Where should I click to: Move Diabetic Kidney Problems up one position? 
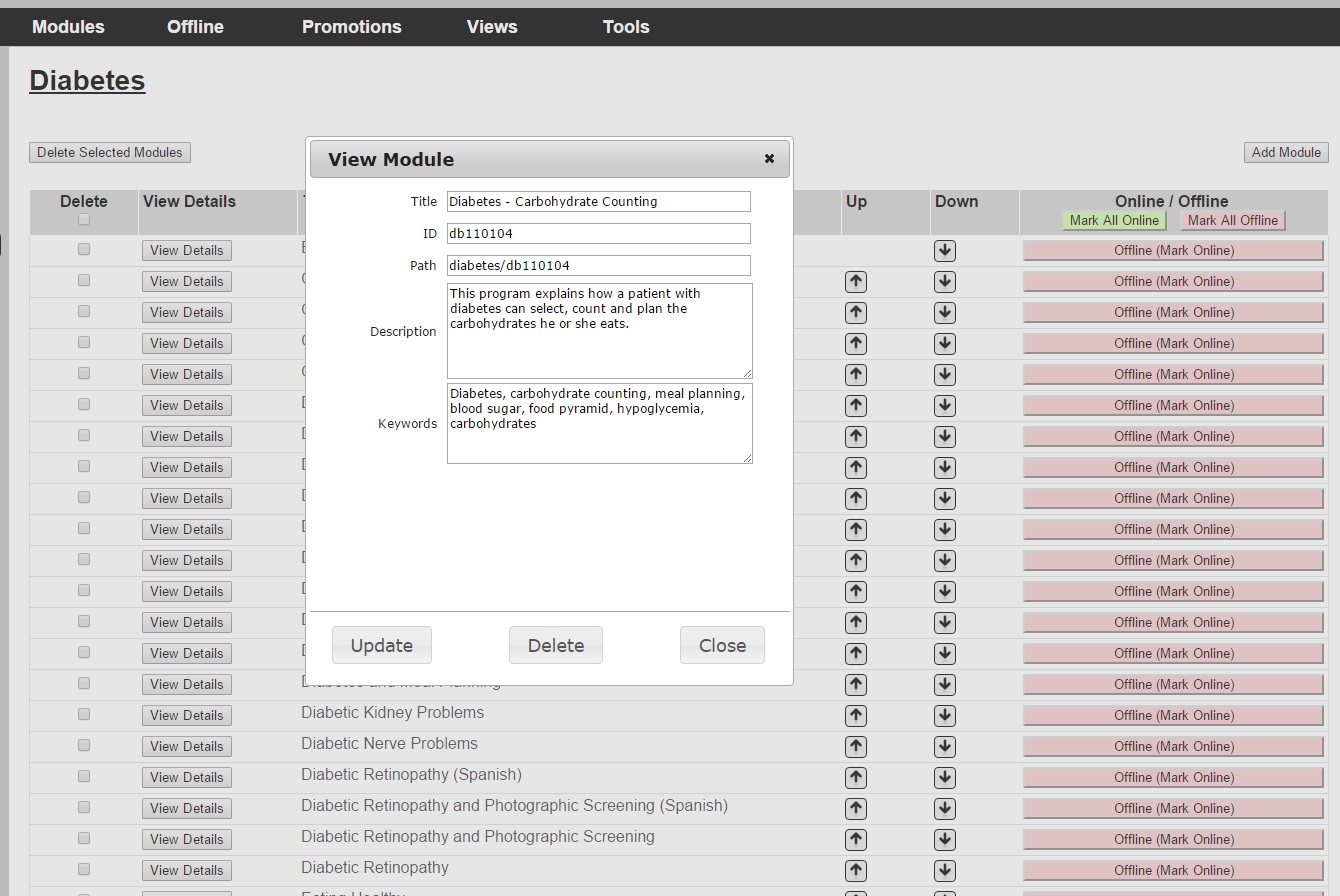856,716
